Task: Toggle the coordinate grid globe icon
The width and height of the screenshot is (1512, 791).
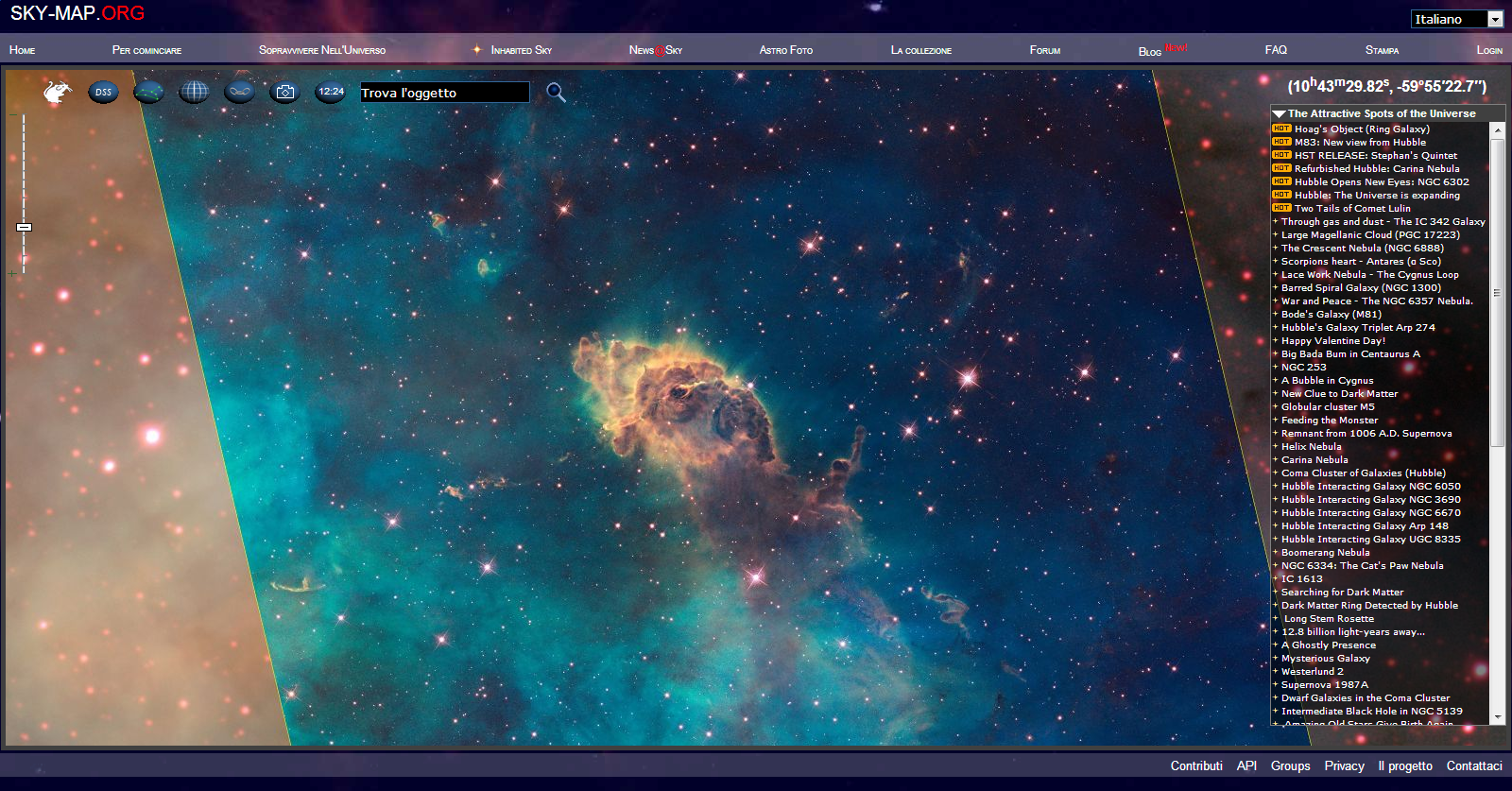Action: coord(194,92)
